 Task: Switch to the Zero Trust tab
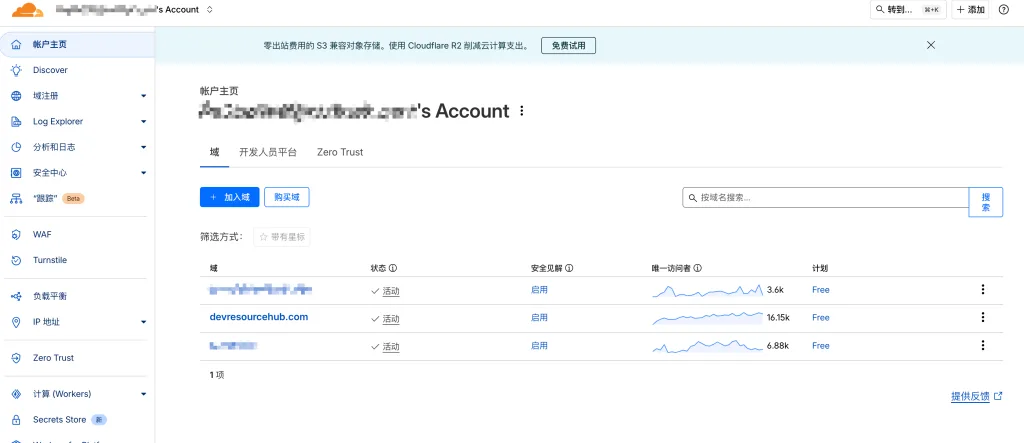[x=340, y=152]
